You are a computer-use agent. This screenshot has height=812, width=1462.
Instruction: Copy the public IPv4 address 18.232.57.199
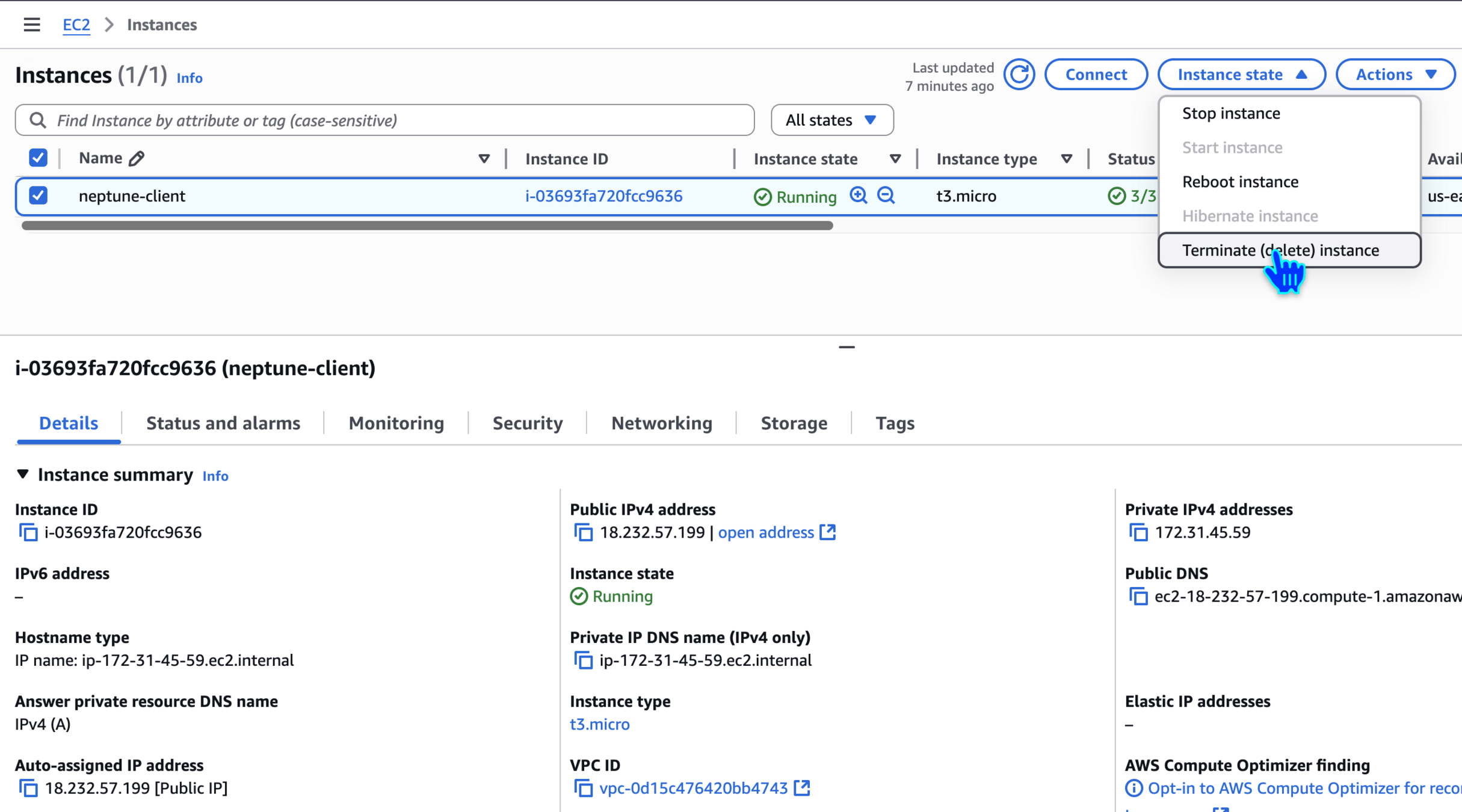pos(583,532)
